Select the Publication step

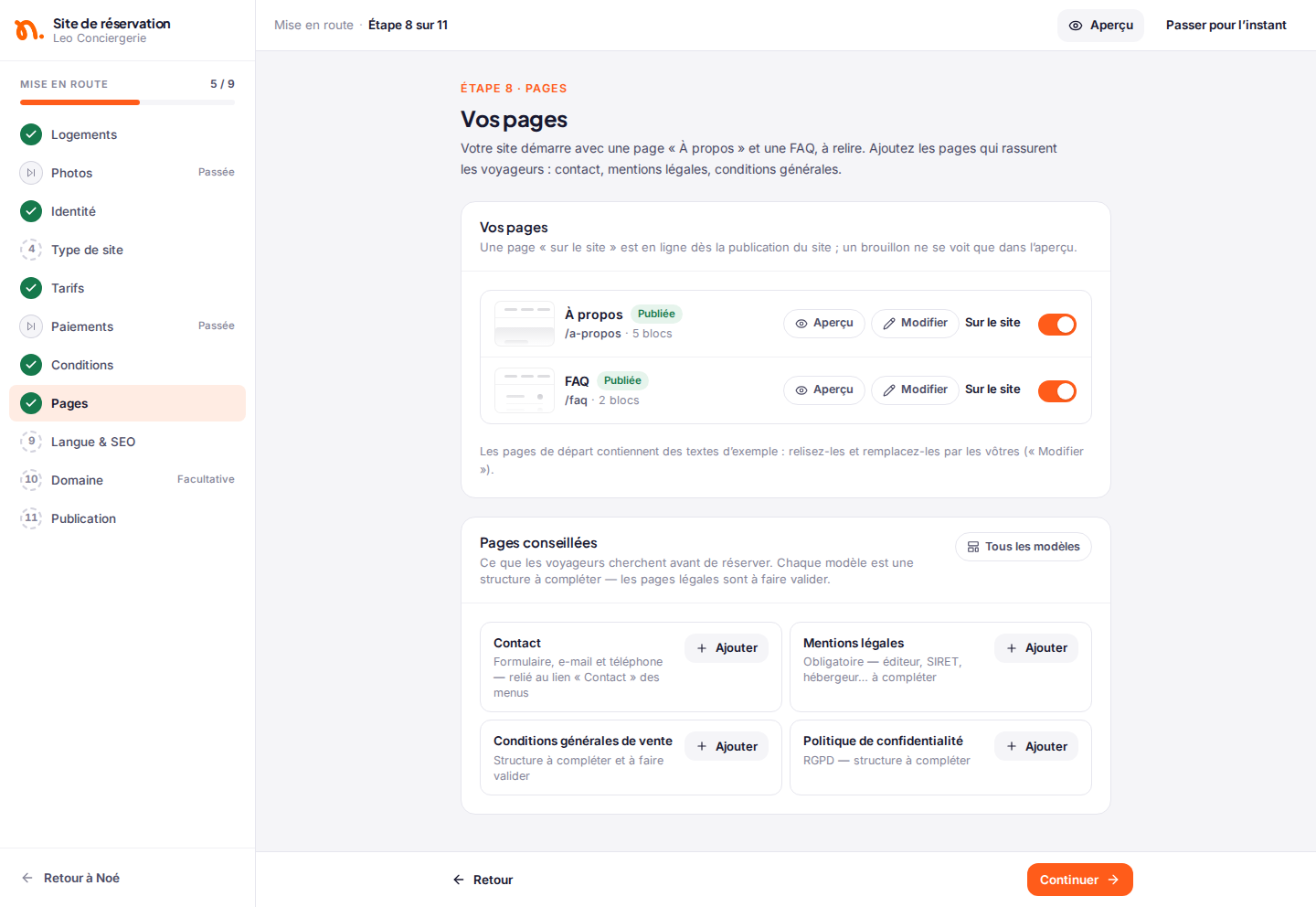127,518
